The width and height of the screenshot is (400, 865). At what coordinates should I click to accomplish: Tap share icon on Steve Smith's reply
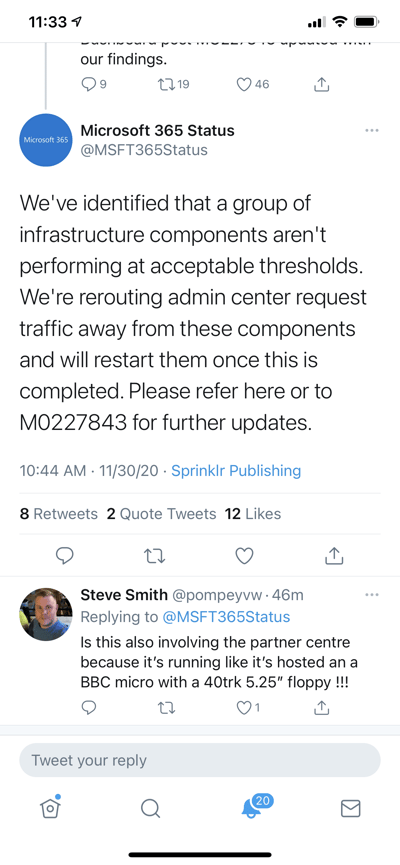(322, 707)
